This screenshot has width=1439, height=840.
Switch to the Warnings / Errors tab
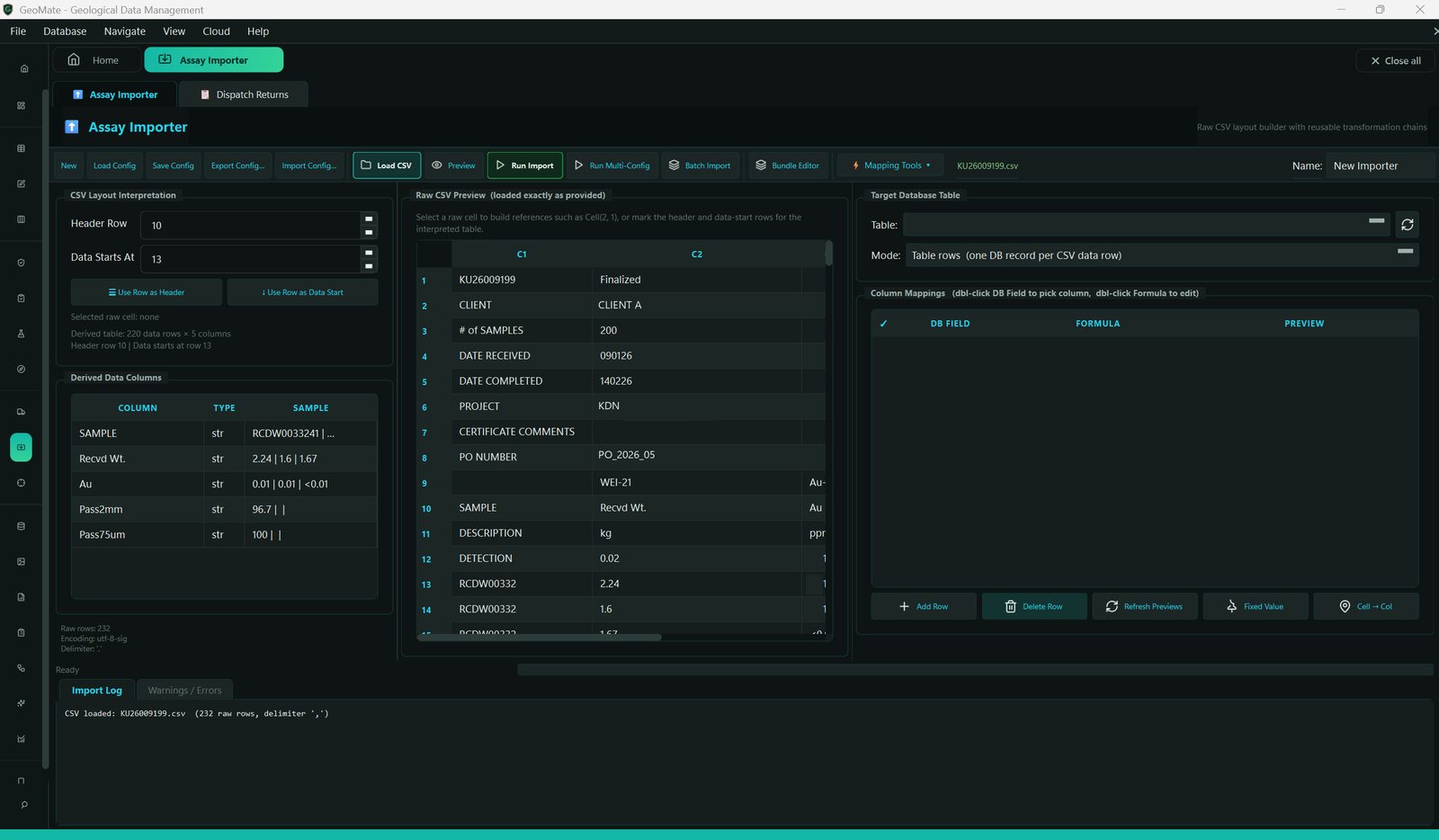[x=184, y=691]
